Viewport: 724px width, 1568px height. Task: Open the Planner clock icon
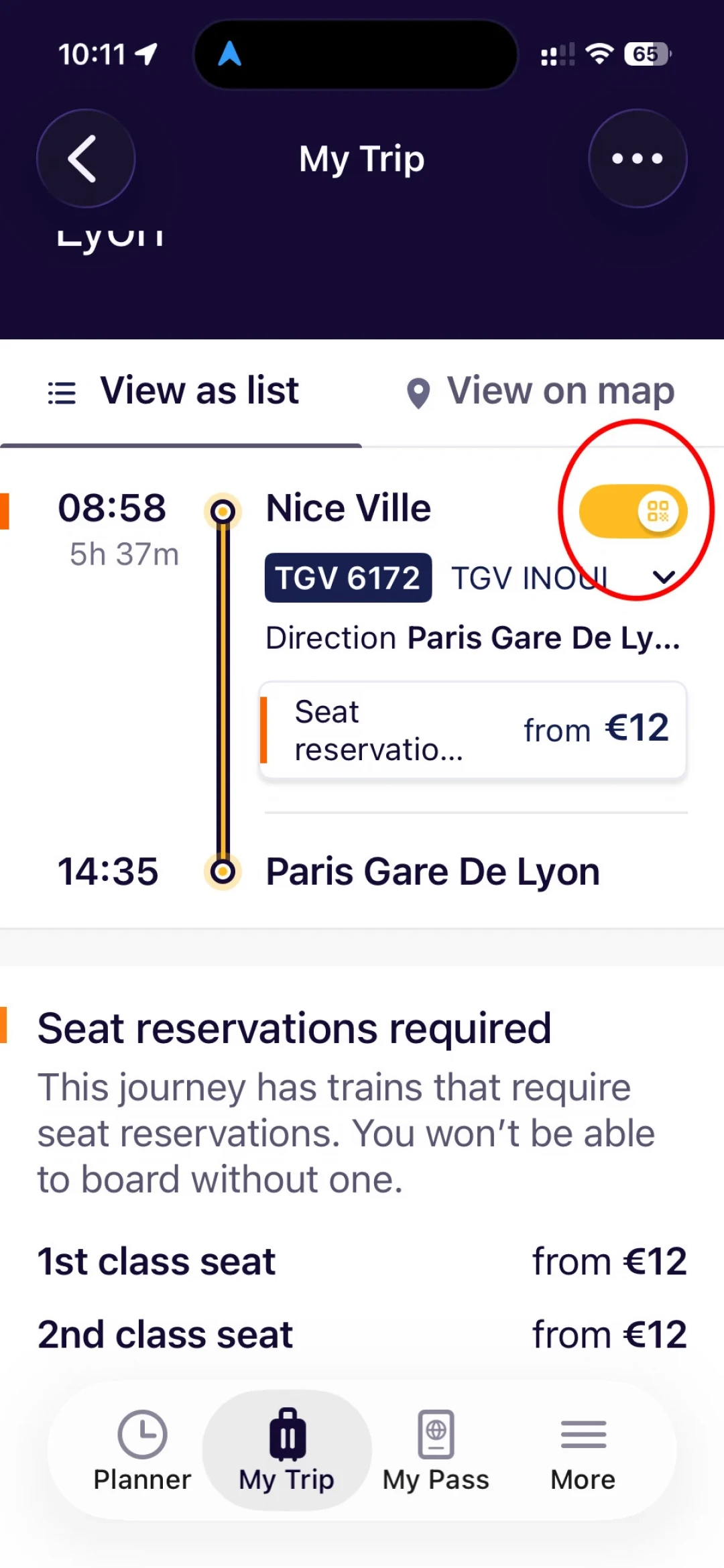tap(142, 1435)
